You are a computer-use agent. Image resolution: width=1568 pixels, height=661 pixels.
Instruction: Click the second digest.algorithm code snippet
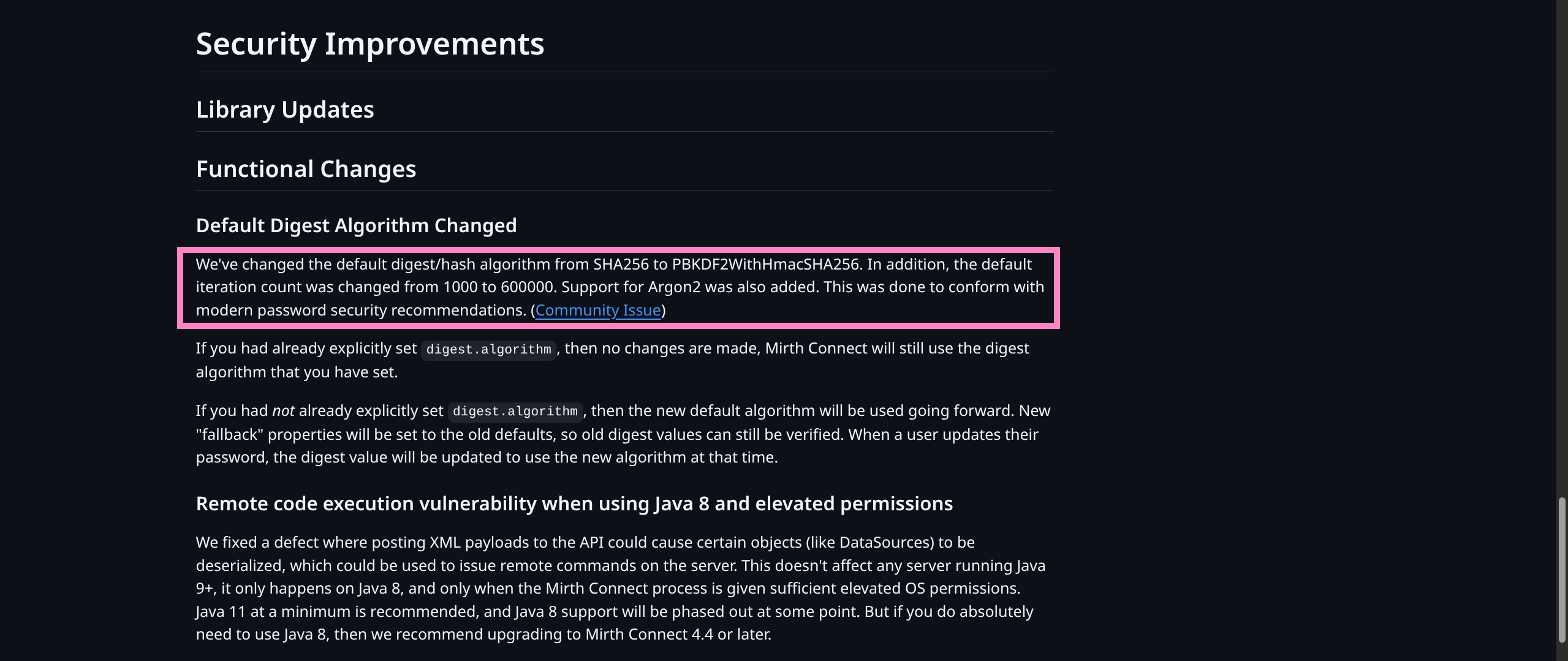[515, 411]
